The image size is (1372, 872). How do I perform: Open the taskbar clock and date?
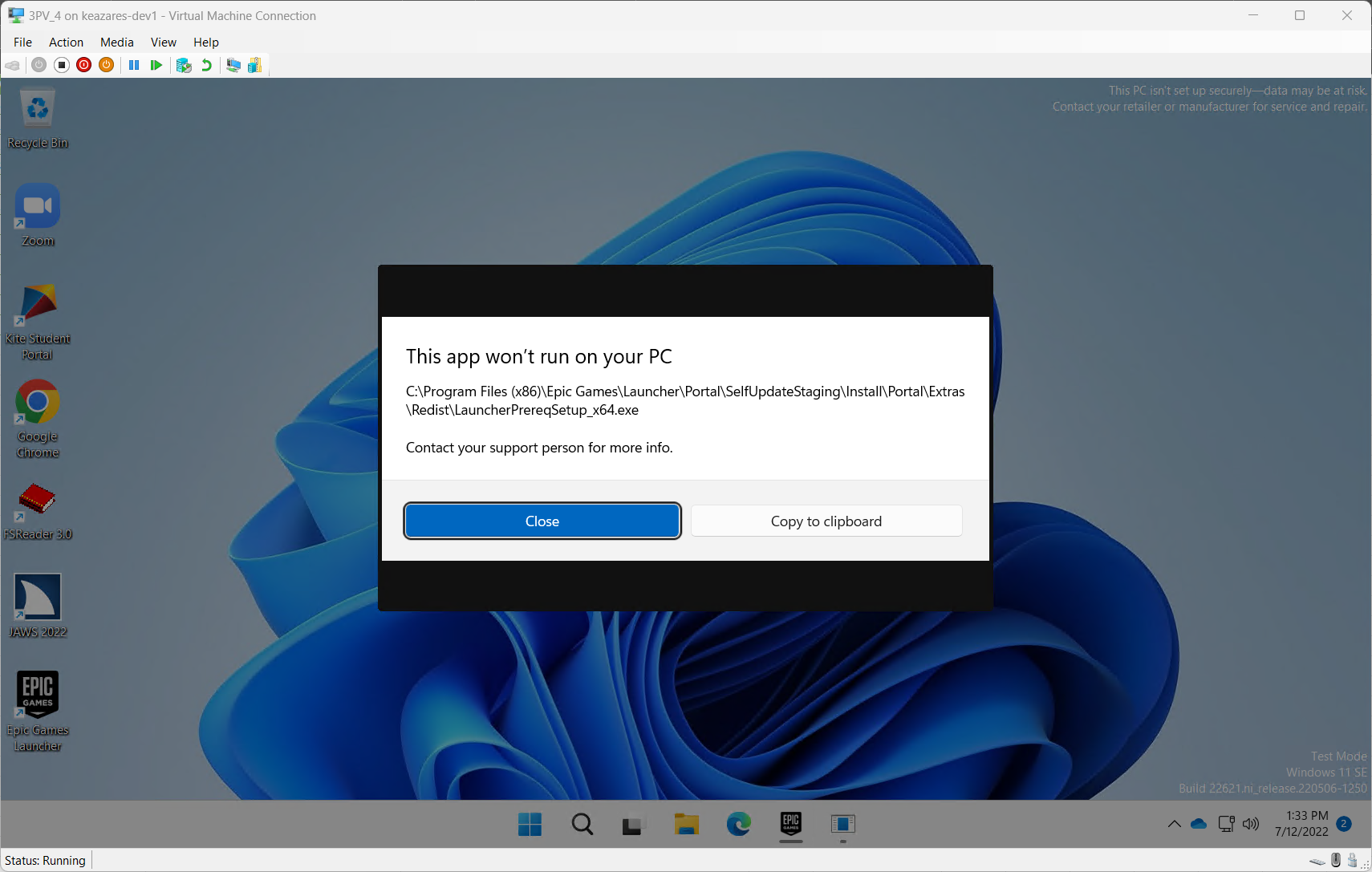pos(1301,824)
